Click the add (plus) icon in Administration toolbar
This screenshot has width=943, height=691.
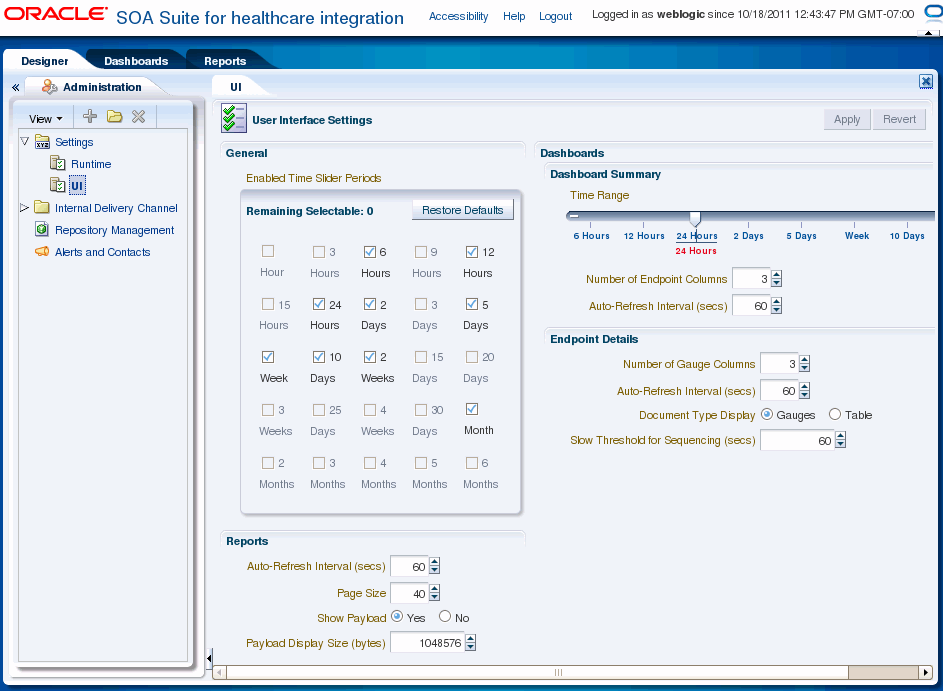coord(90,117)
